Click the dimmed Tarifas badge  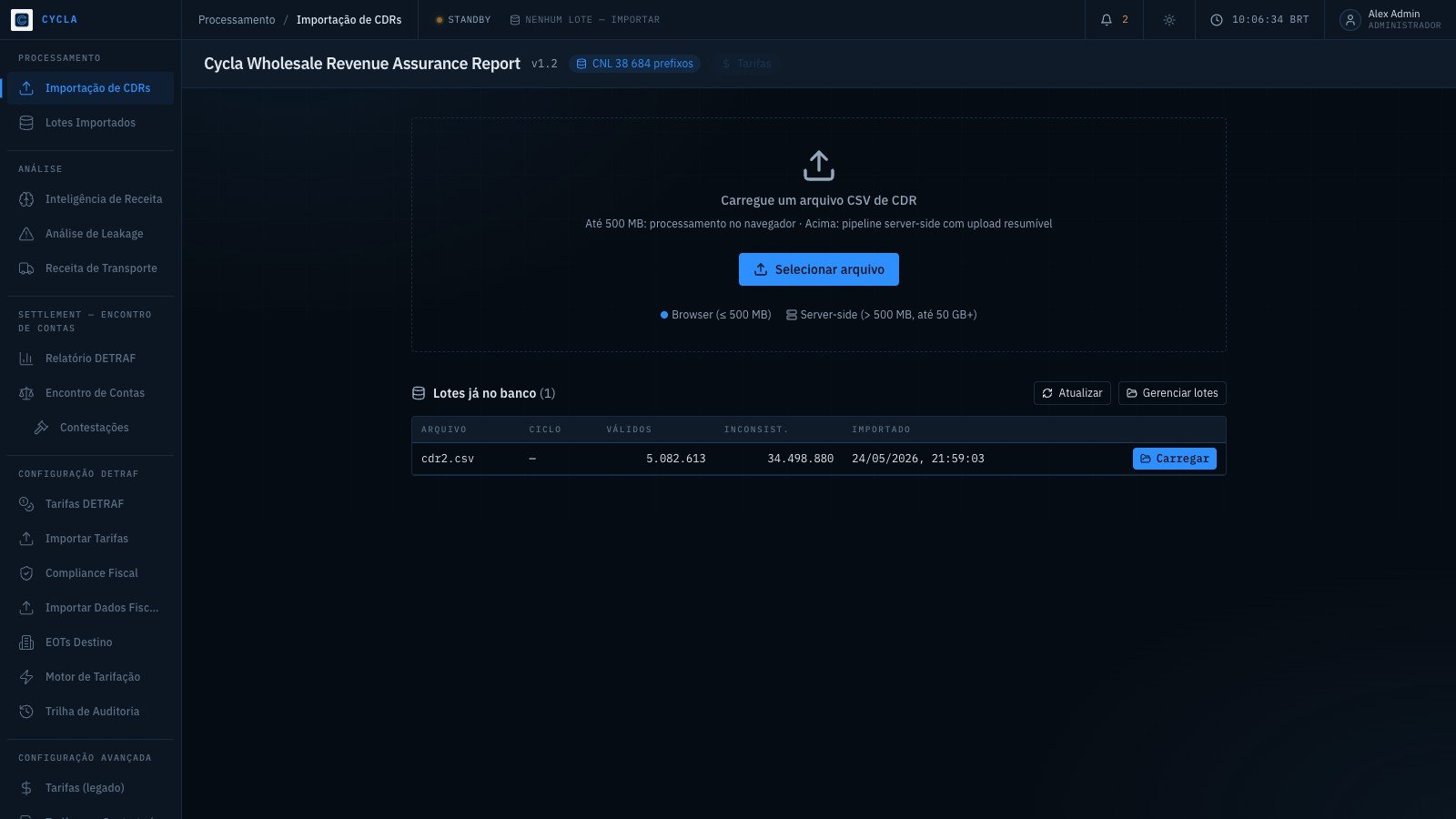pos(746,64)
